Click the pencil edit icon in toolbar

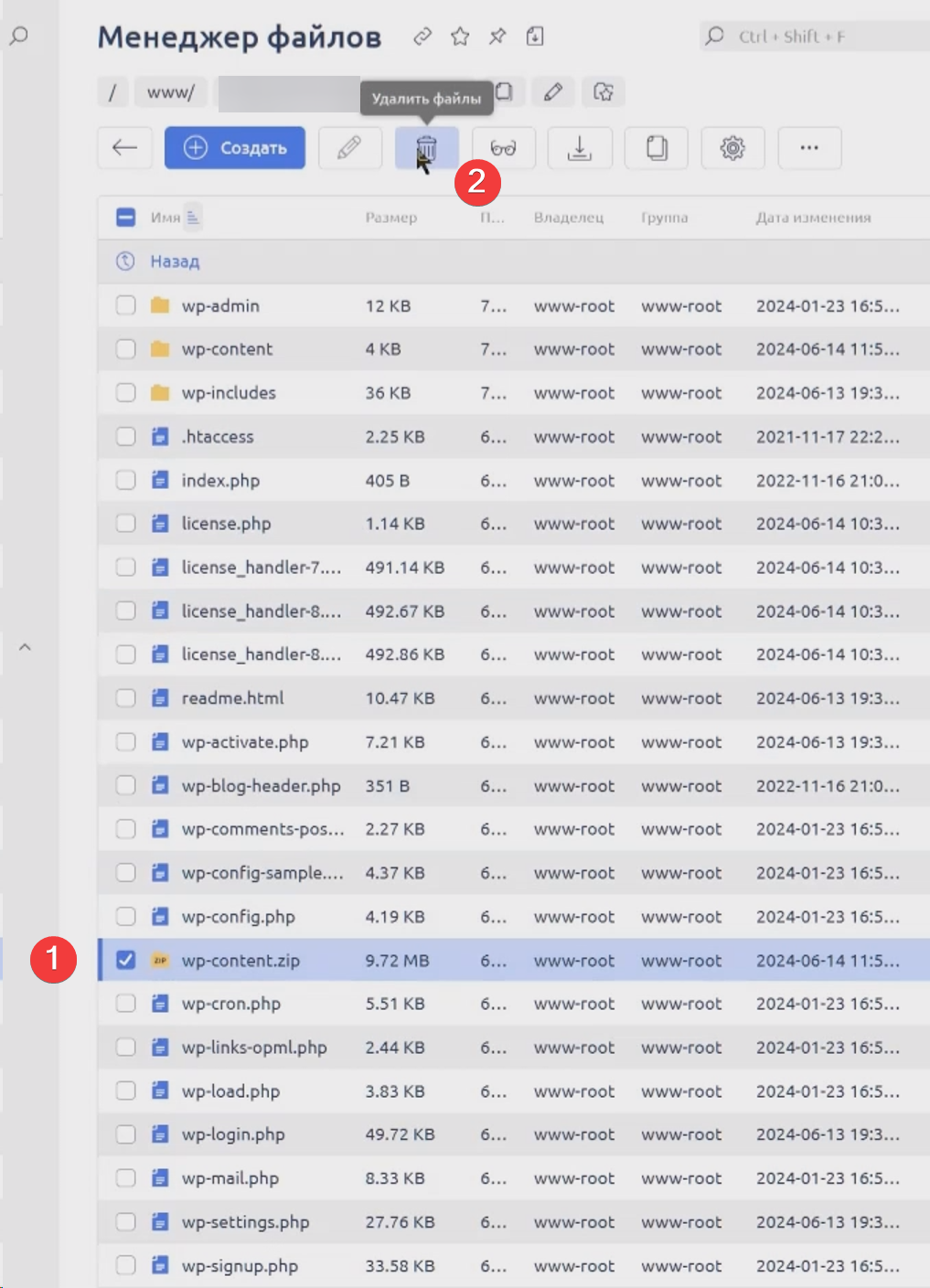[349, 148]
